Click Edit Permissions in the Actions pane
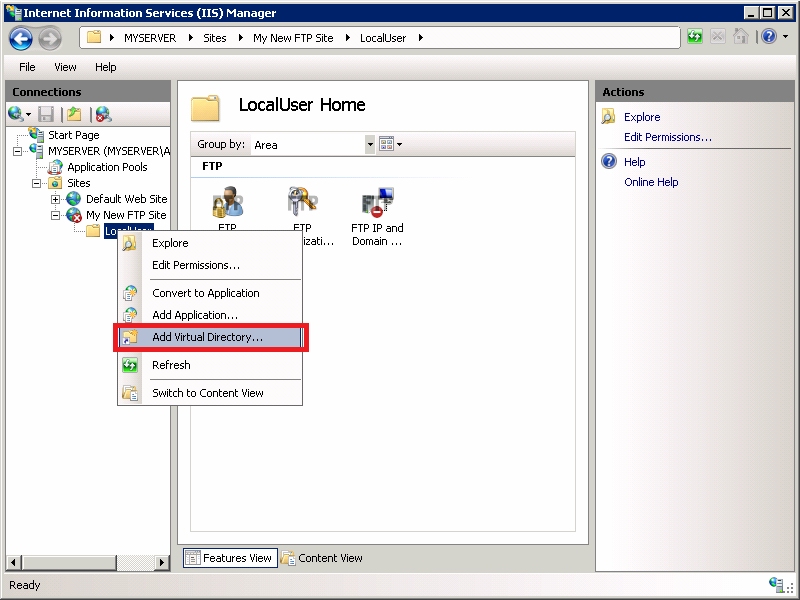 click(x=667, y=137)
